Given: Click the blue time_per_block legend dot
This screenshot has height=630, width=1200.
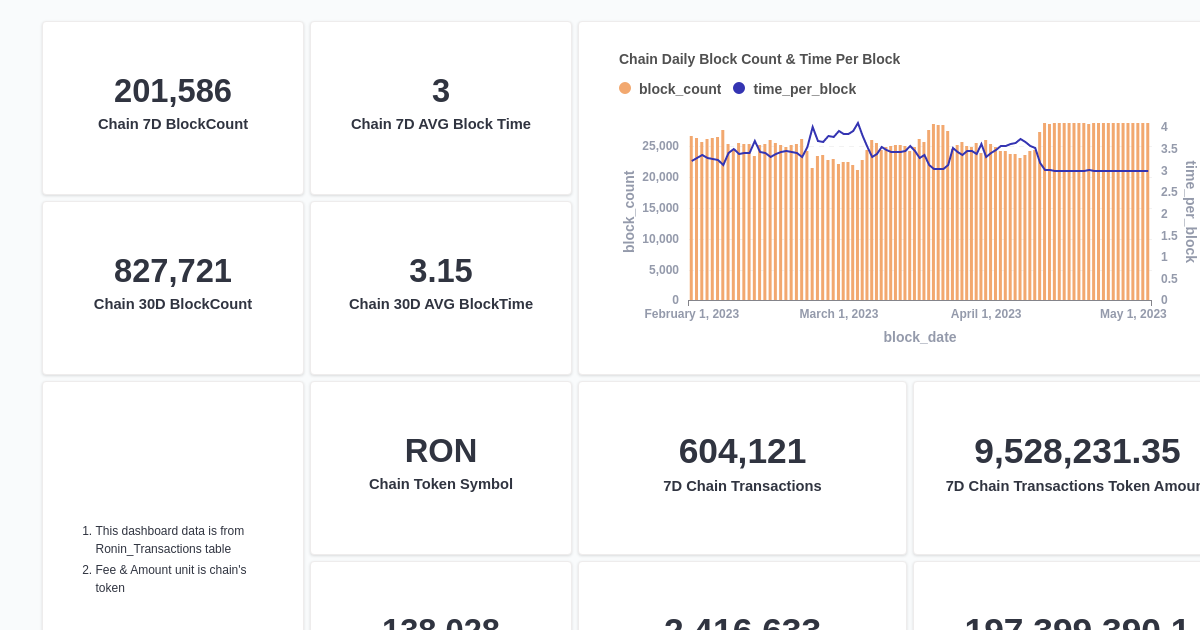Looking at the screenshot, I should 739,88.
